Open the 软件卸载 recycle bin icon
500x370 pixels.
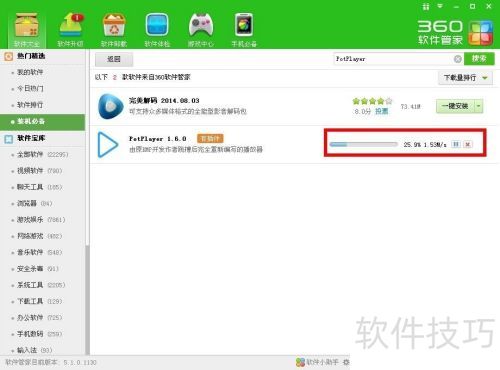point(114,25)
